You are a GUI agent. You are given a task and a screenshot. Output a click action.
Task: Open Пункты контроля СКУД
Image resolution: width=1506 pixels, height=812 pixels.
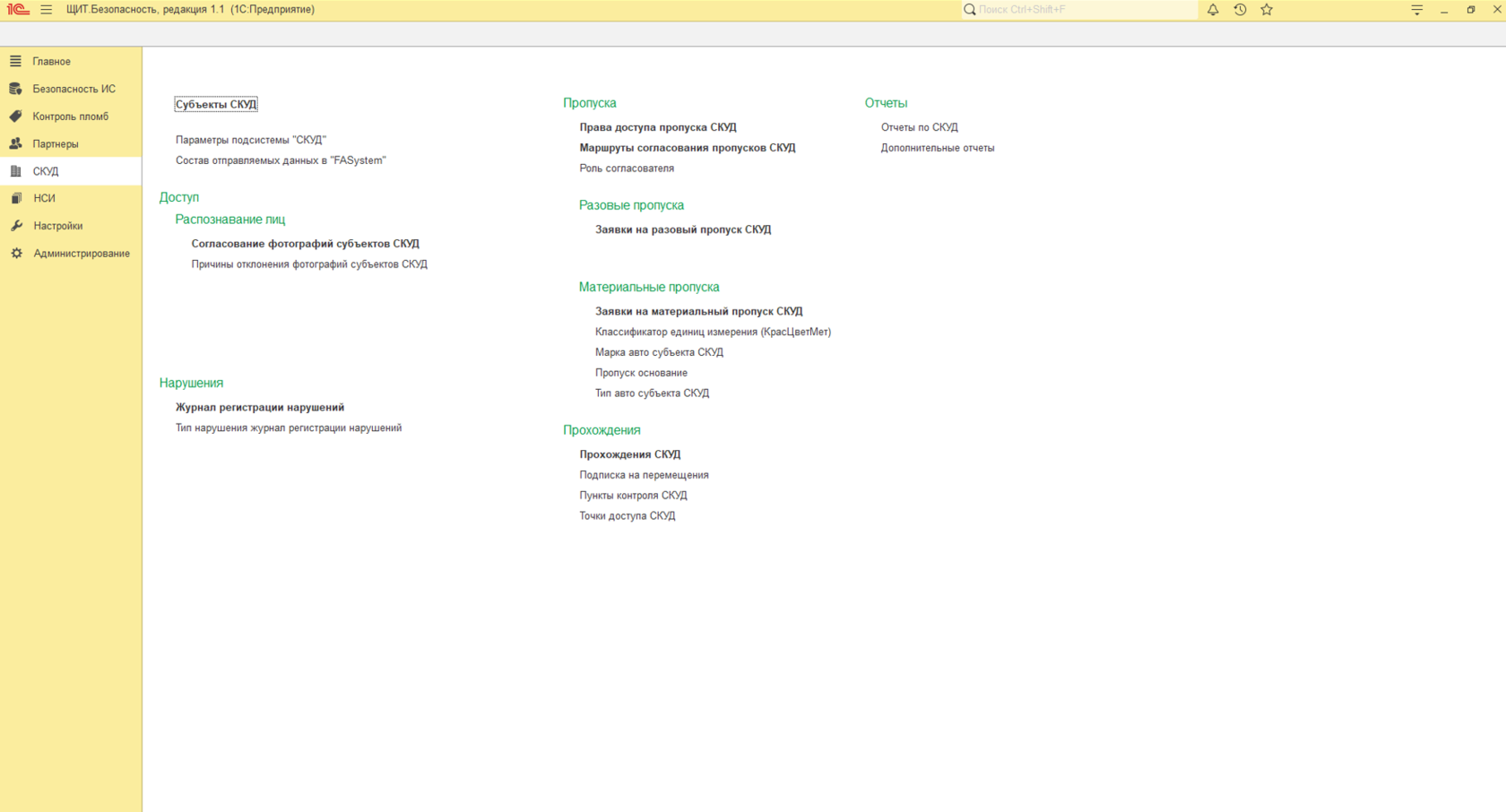pyautogui.click(x=633, y=496)
